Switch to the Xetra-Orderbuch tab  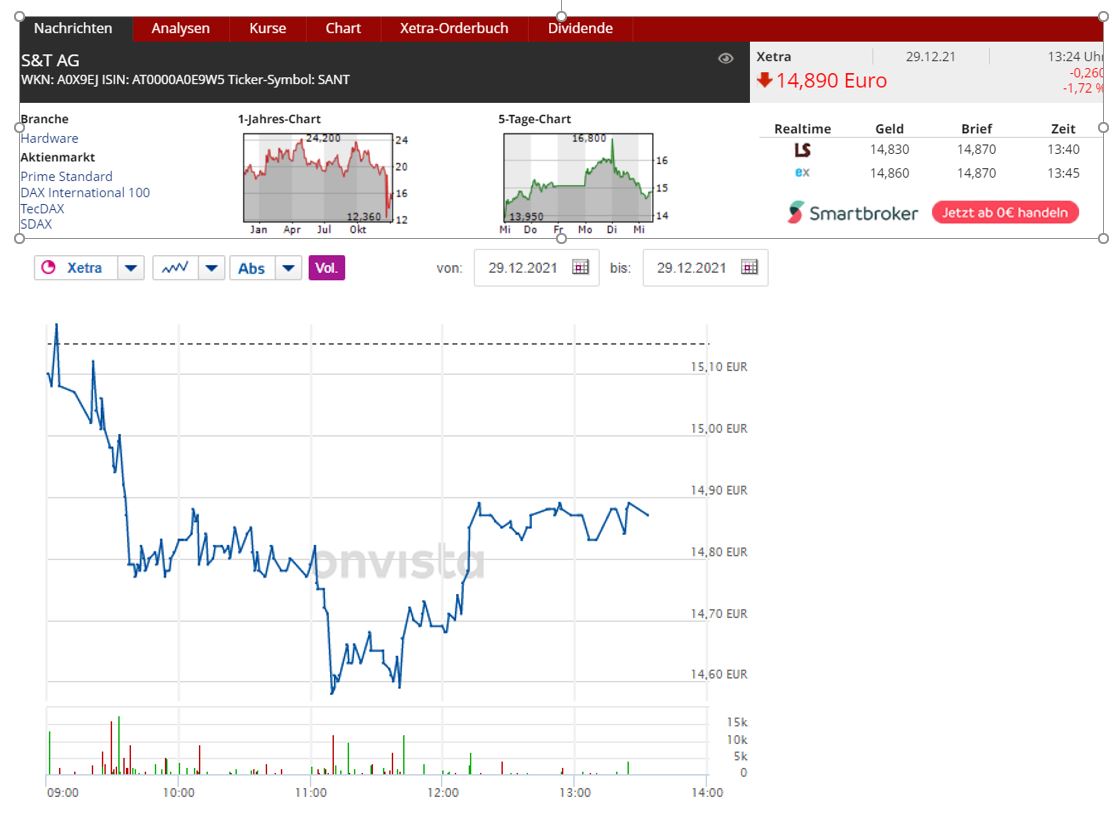pos(454,28)
